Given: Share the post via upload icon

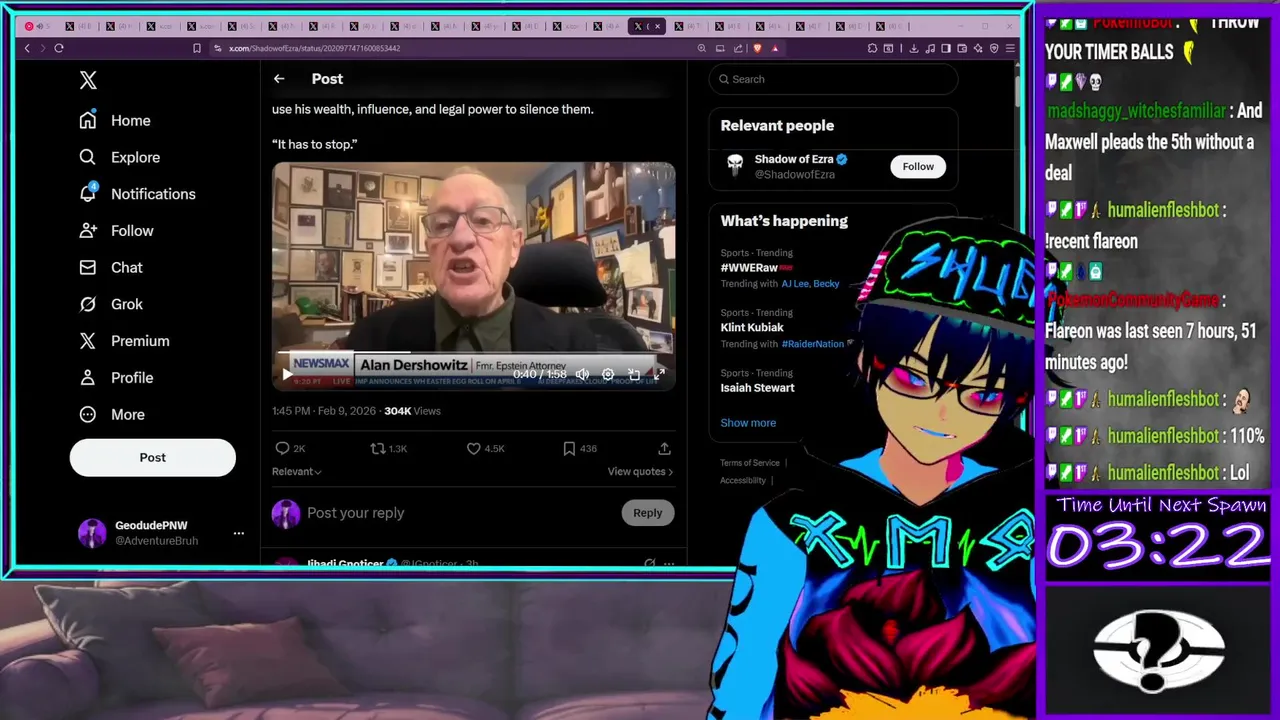Looking at the screenshot, I should (x=664, y=449).
